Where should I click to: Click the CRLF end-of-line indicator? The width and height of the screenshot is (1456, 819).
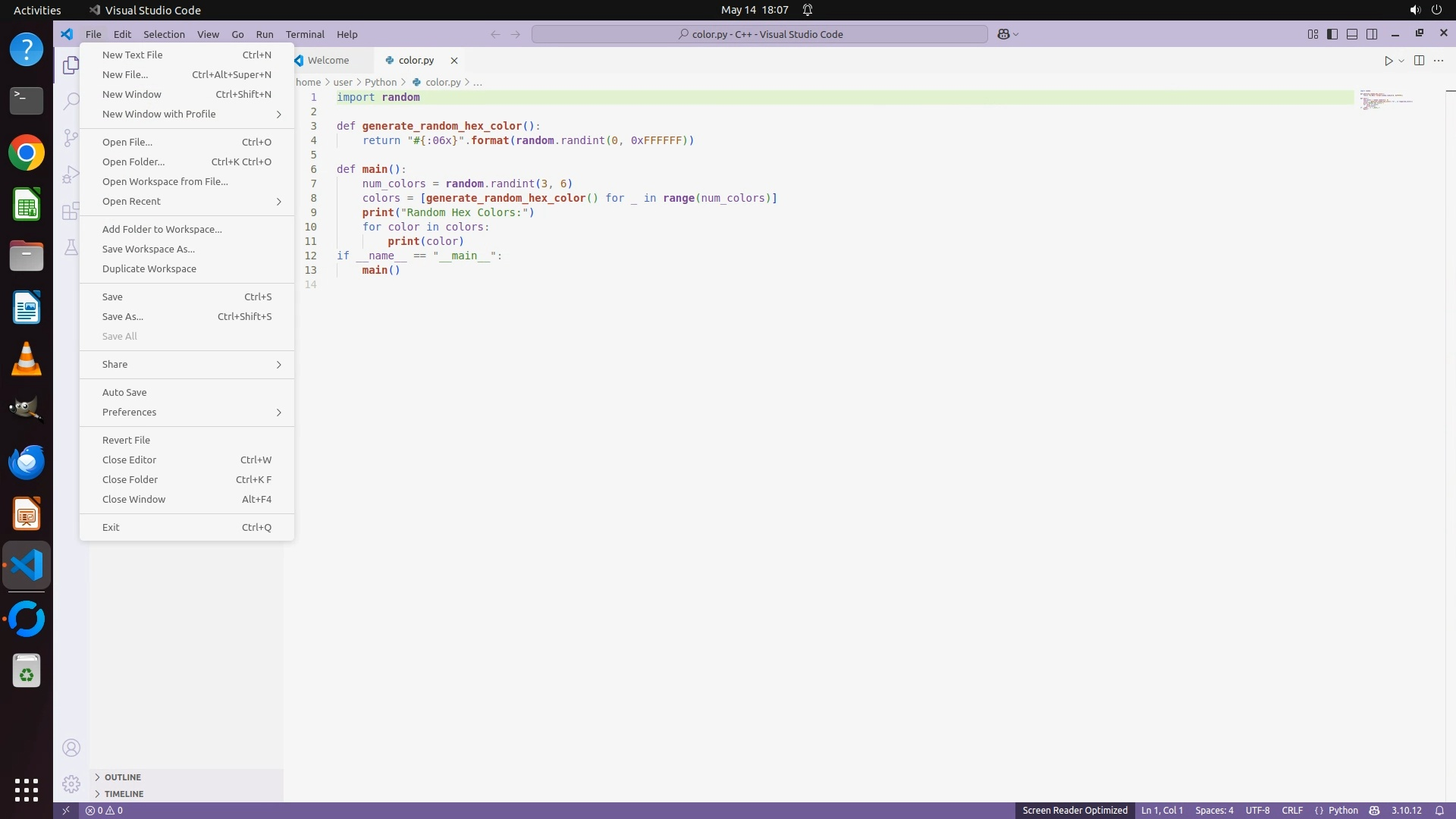tap(1291, 810)
